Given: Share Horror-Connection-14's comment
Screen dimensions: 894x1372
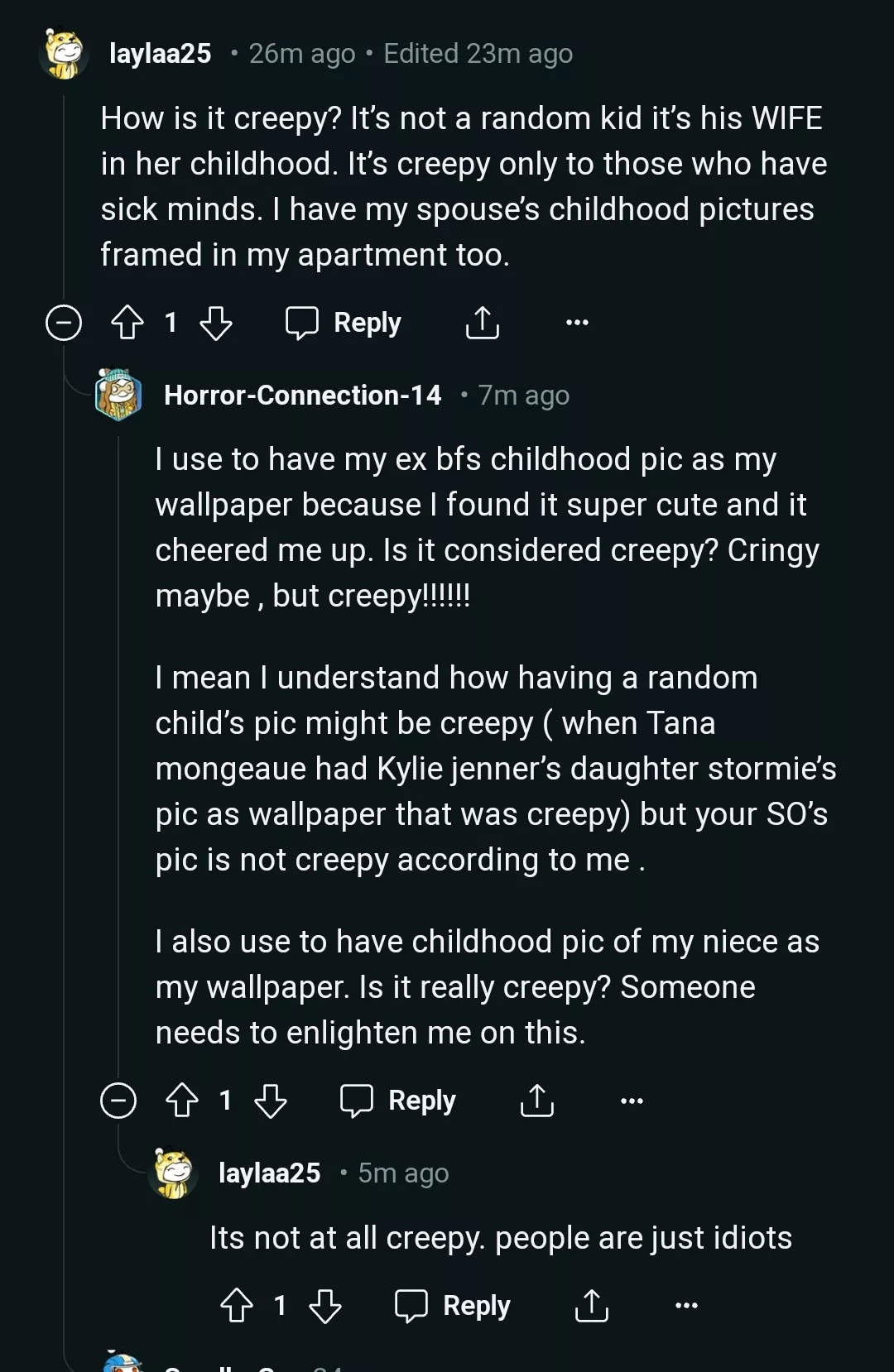Looking at the screenshot, I should tap(537, 1101).
